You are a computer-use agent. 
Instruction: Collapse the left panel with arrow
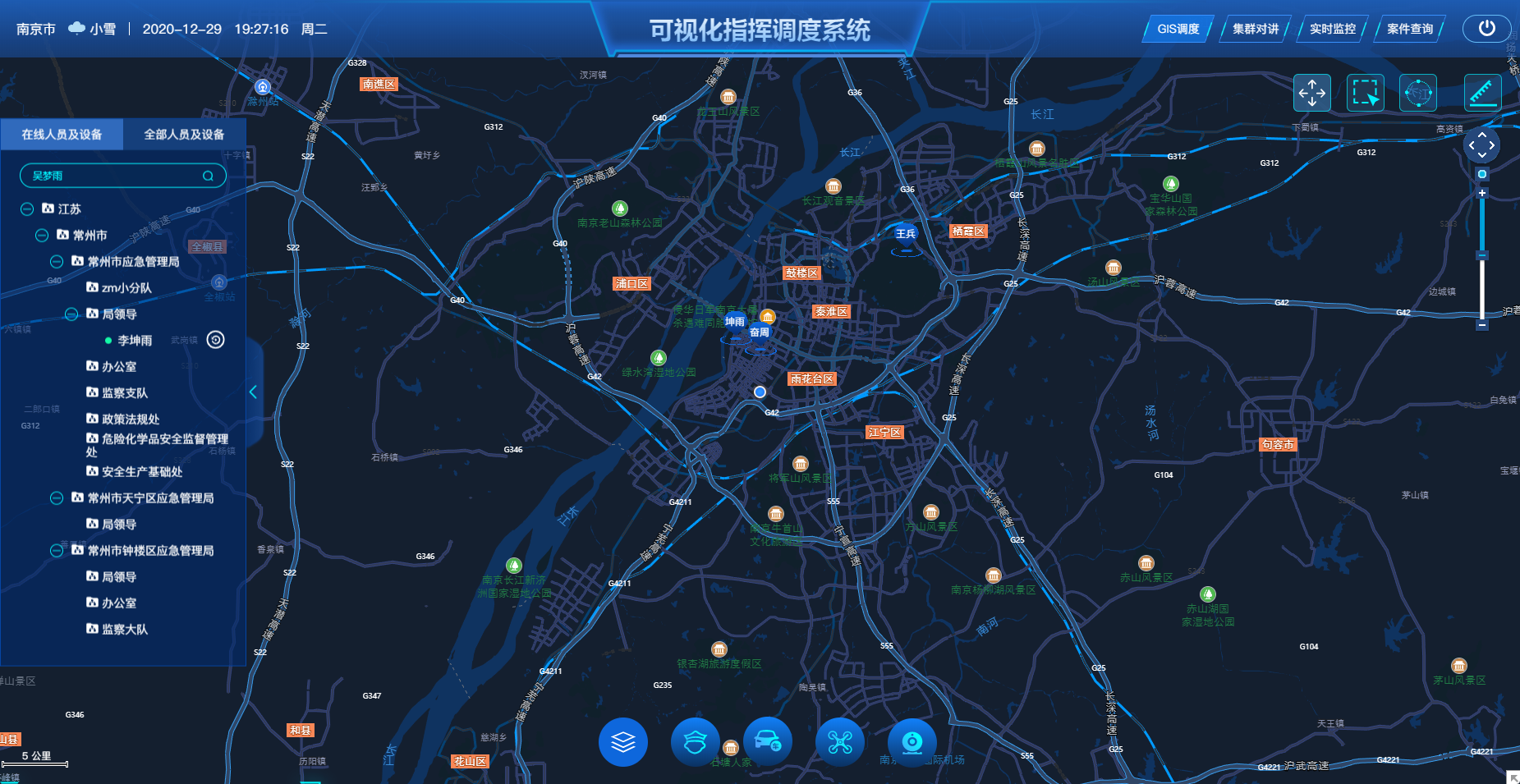tap(254, 392)
